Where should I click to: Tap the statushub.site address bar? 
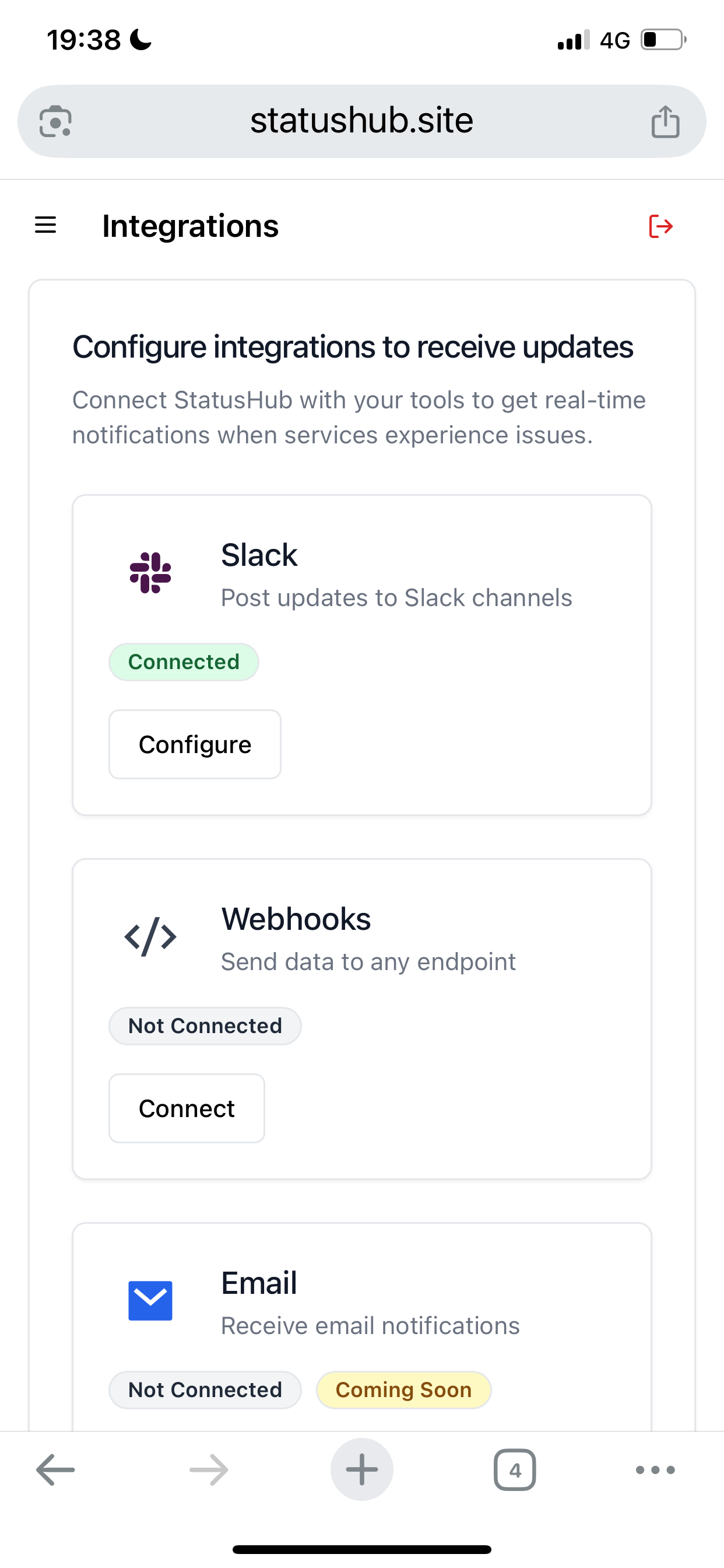click(362, 121)
